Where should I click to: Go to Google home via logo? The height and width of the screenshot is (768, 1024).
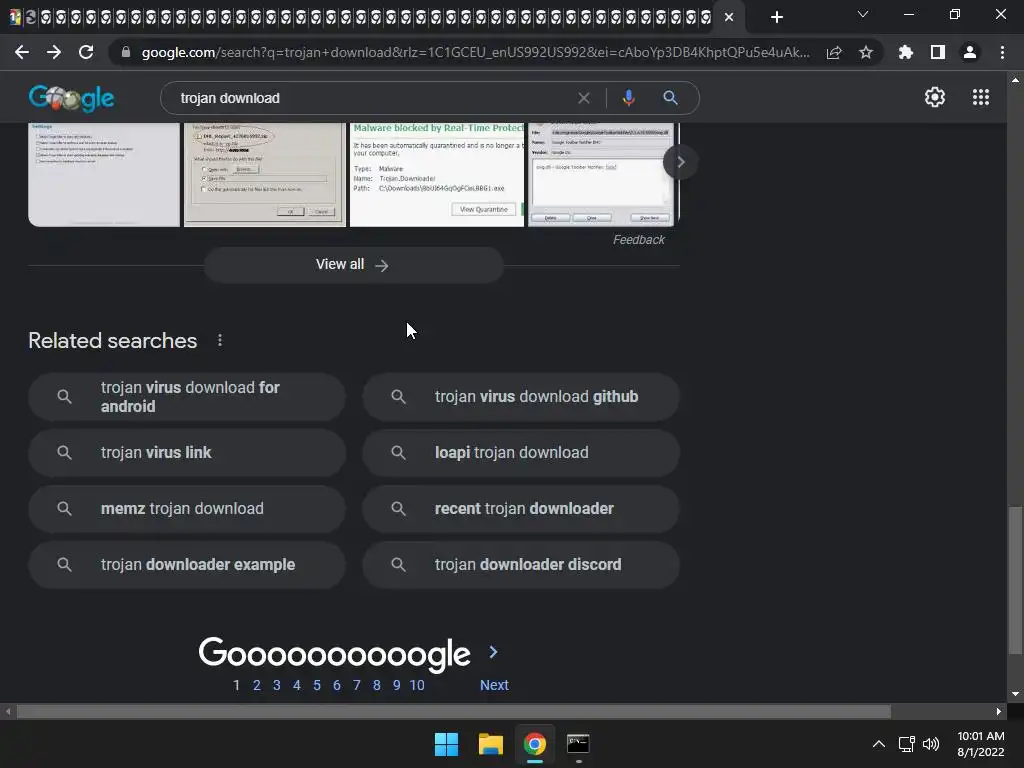coord(71,99)
